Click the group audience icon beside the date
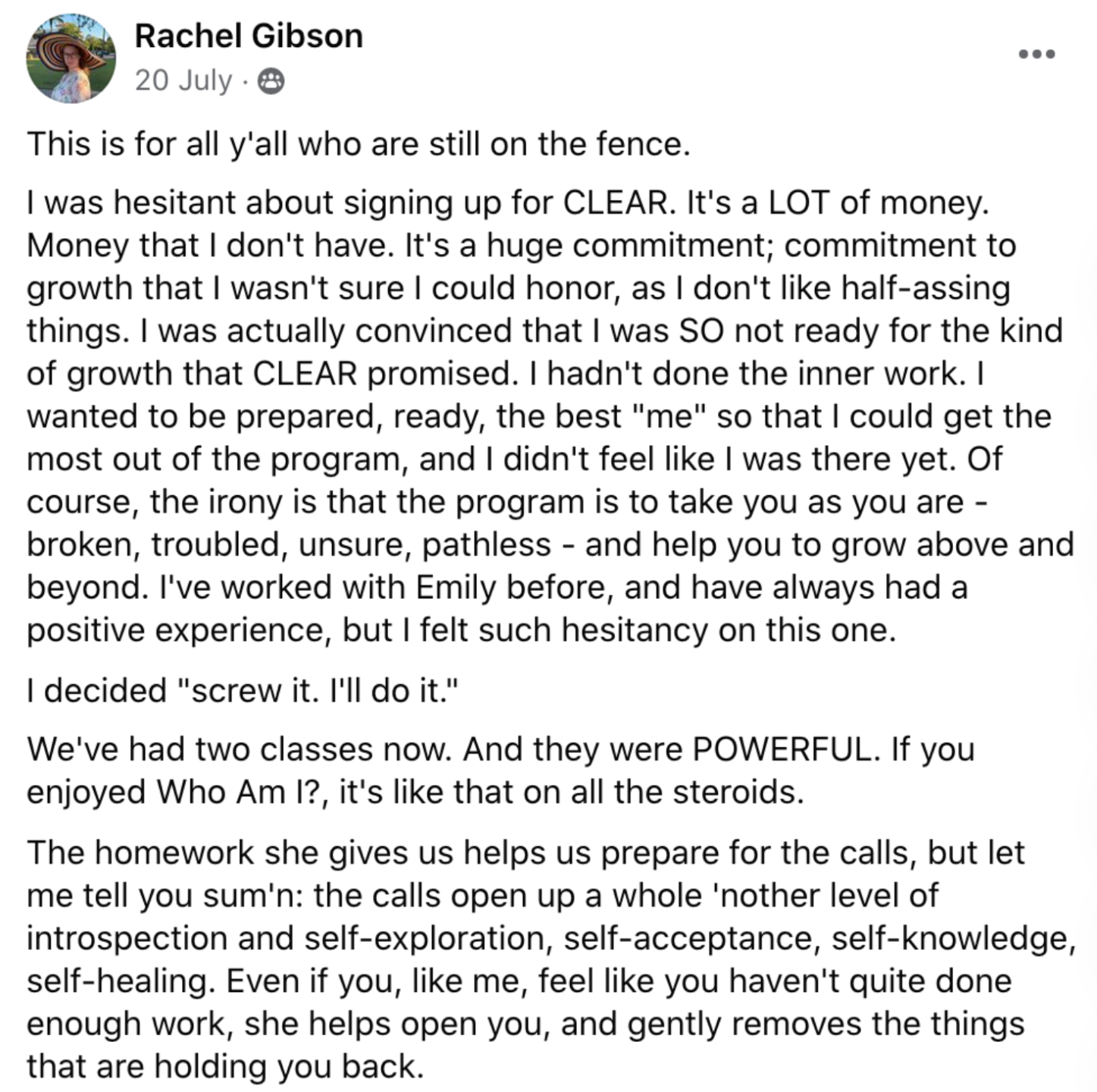This screenshot has width=1097, height=1092. (271, 80)
